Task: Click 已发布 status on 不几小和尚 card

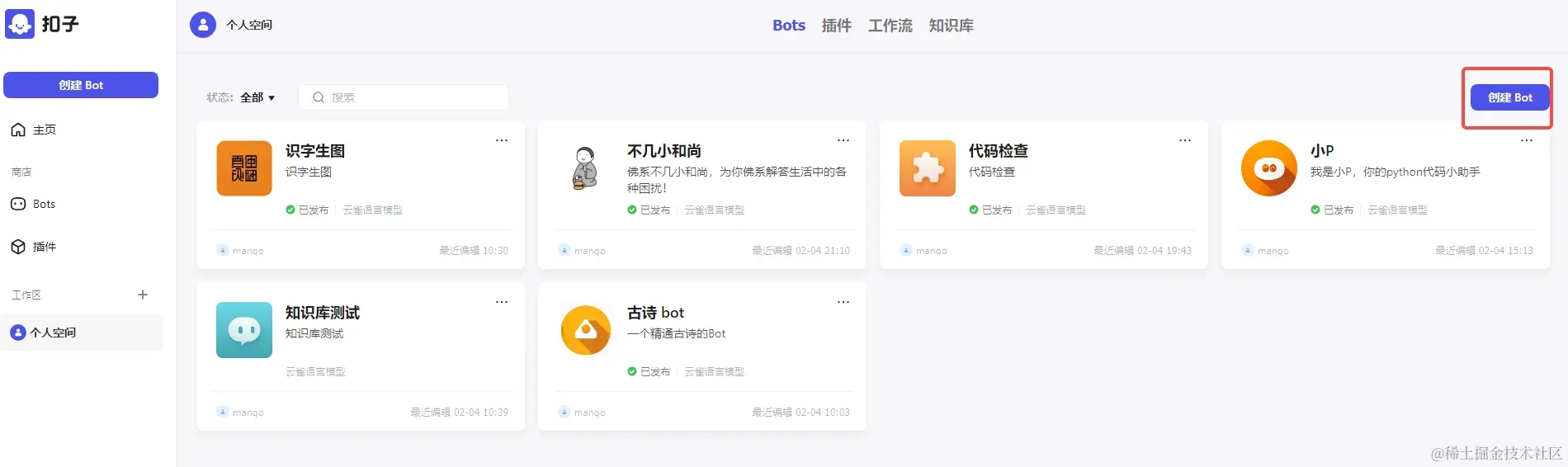Action: (649, 210)
